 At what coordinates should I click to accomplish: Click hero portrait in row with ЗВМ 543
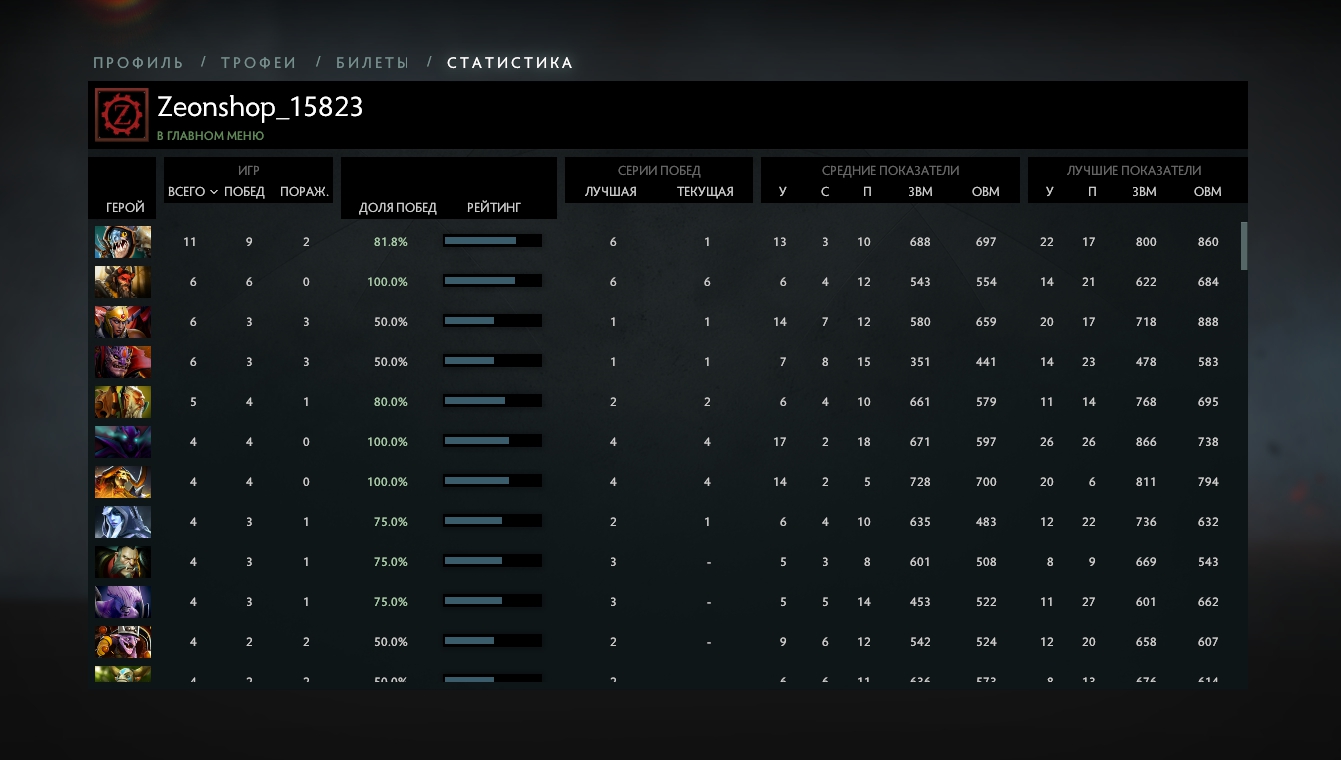click(x=123, y=282)
